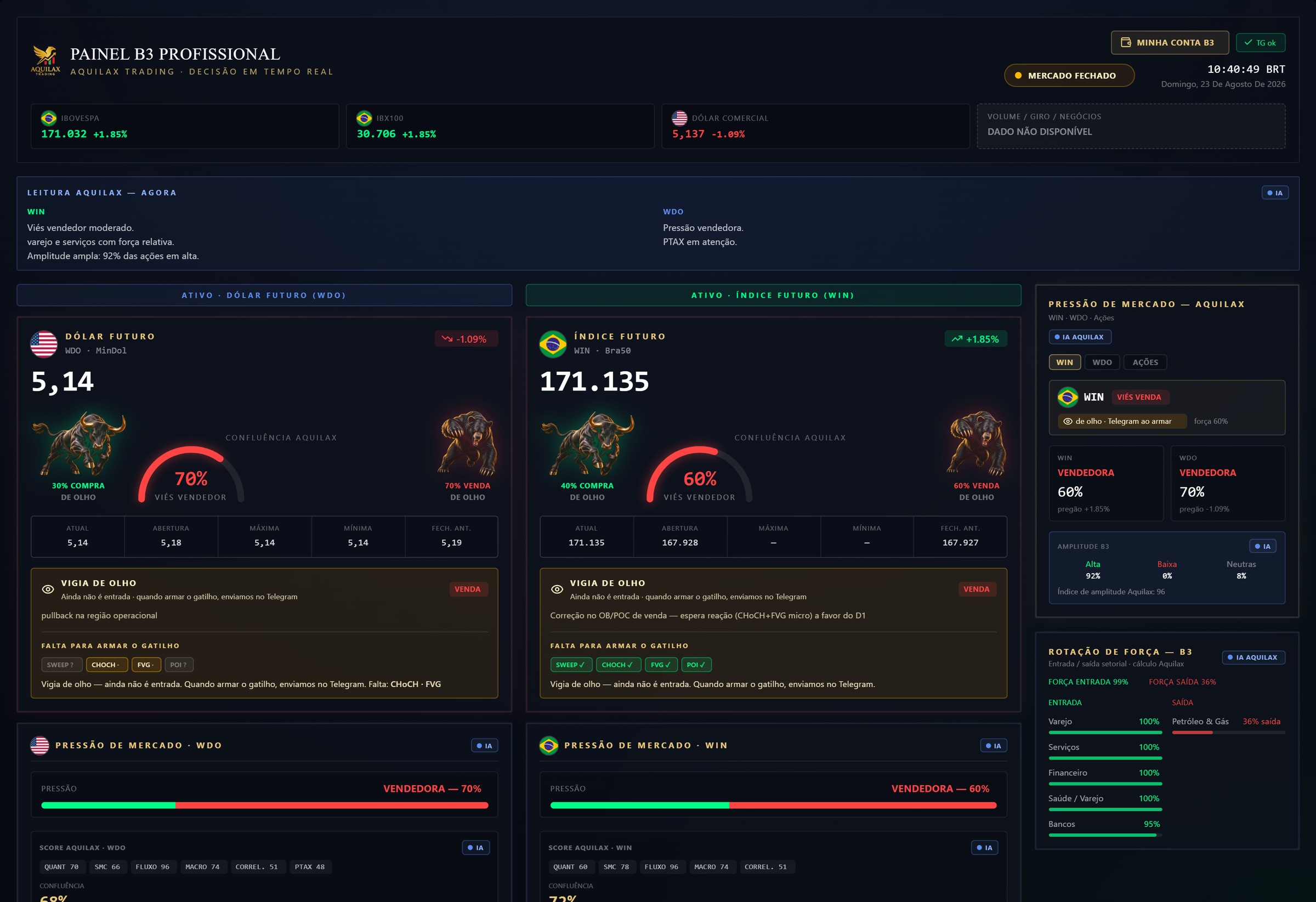
Task: Click the 60% Viés Vendedor confluence gauge
Action: click(x=700, y=474)
